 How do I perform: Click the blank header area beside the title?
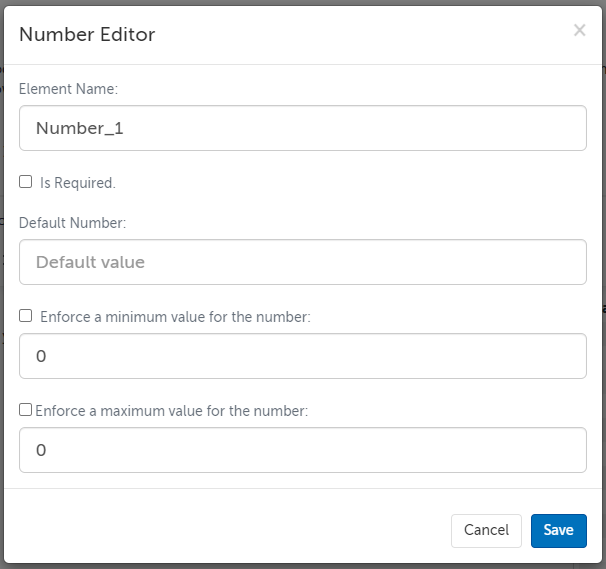[360, 35]
